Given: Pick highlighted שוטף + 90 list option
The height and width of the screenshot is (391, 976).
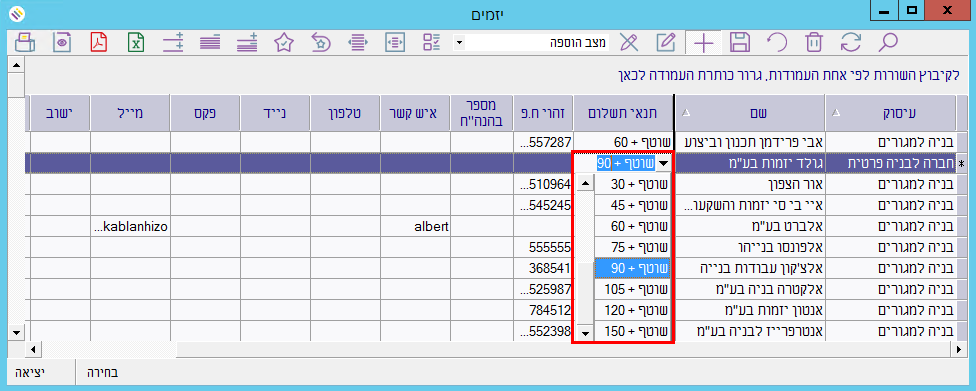Looking at the screenshot, I should point(633,268).
